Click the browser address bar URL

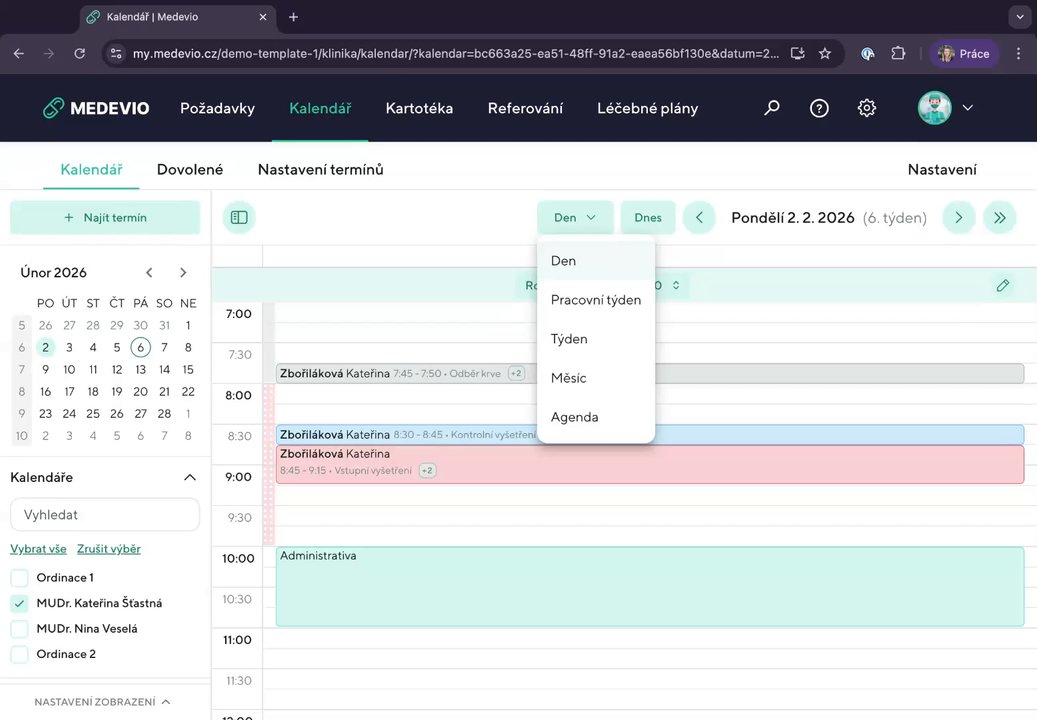[456, 54]
